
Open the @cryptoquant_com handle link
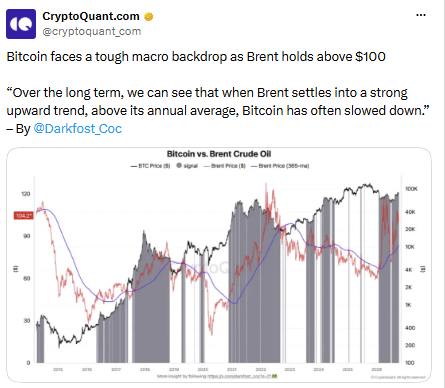tap(92, 31)
